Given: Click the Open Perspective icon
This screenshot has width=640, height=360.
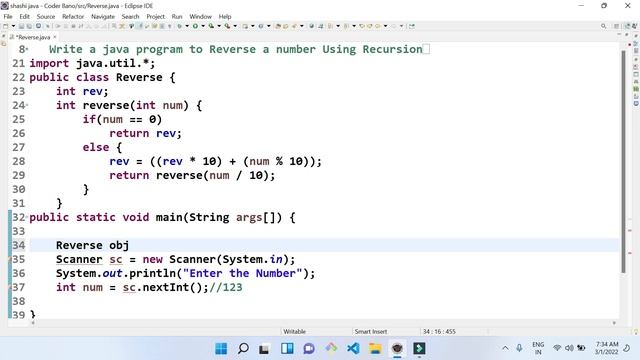Looking at the screenshot, I should coord(616,26).
